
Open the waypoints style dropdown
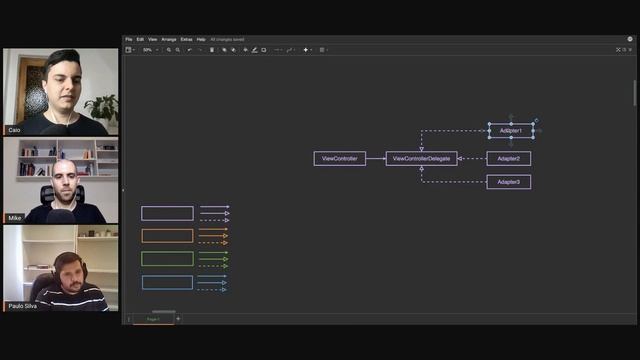tap(290, 50)
